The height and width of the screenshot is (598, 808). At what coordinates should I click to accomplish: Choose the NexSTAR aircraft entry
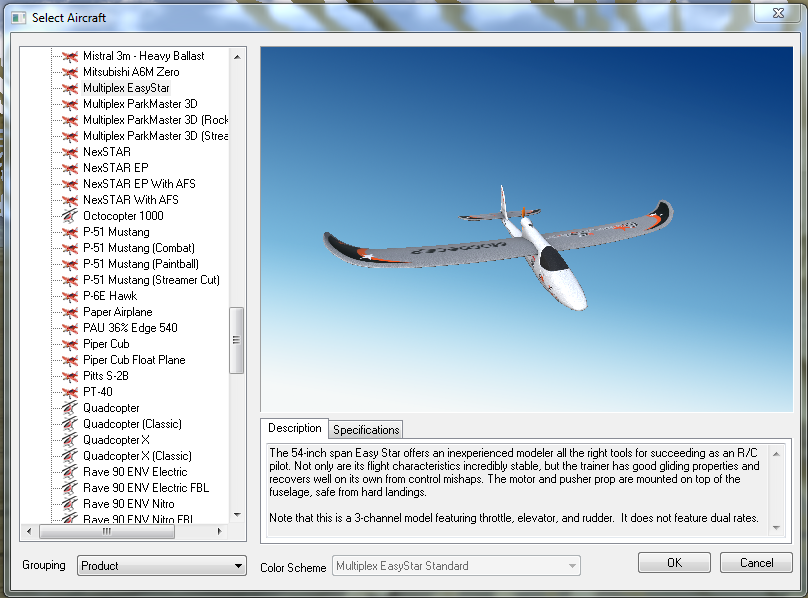[107, 152]
